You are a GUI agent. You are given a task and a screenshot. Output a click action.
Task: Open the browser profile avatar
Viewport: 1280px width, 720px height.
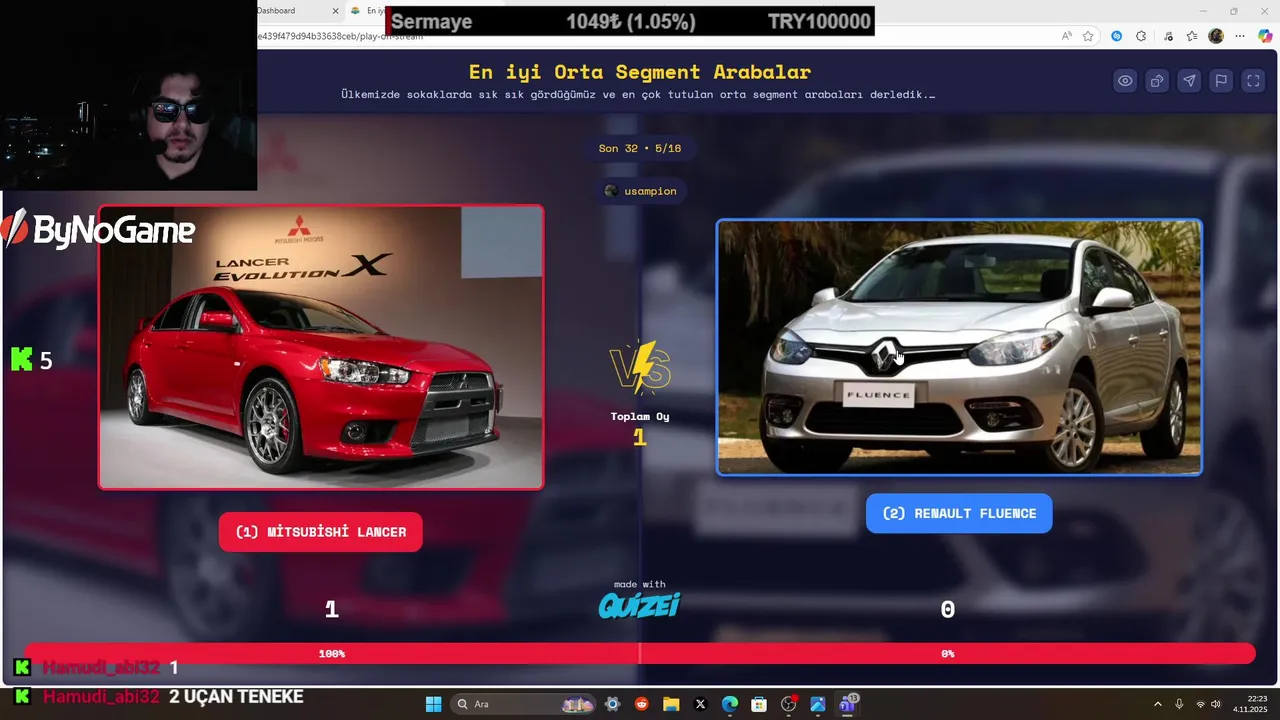coord(1216,36)
